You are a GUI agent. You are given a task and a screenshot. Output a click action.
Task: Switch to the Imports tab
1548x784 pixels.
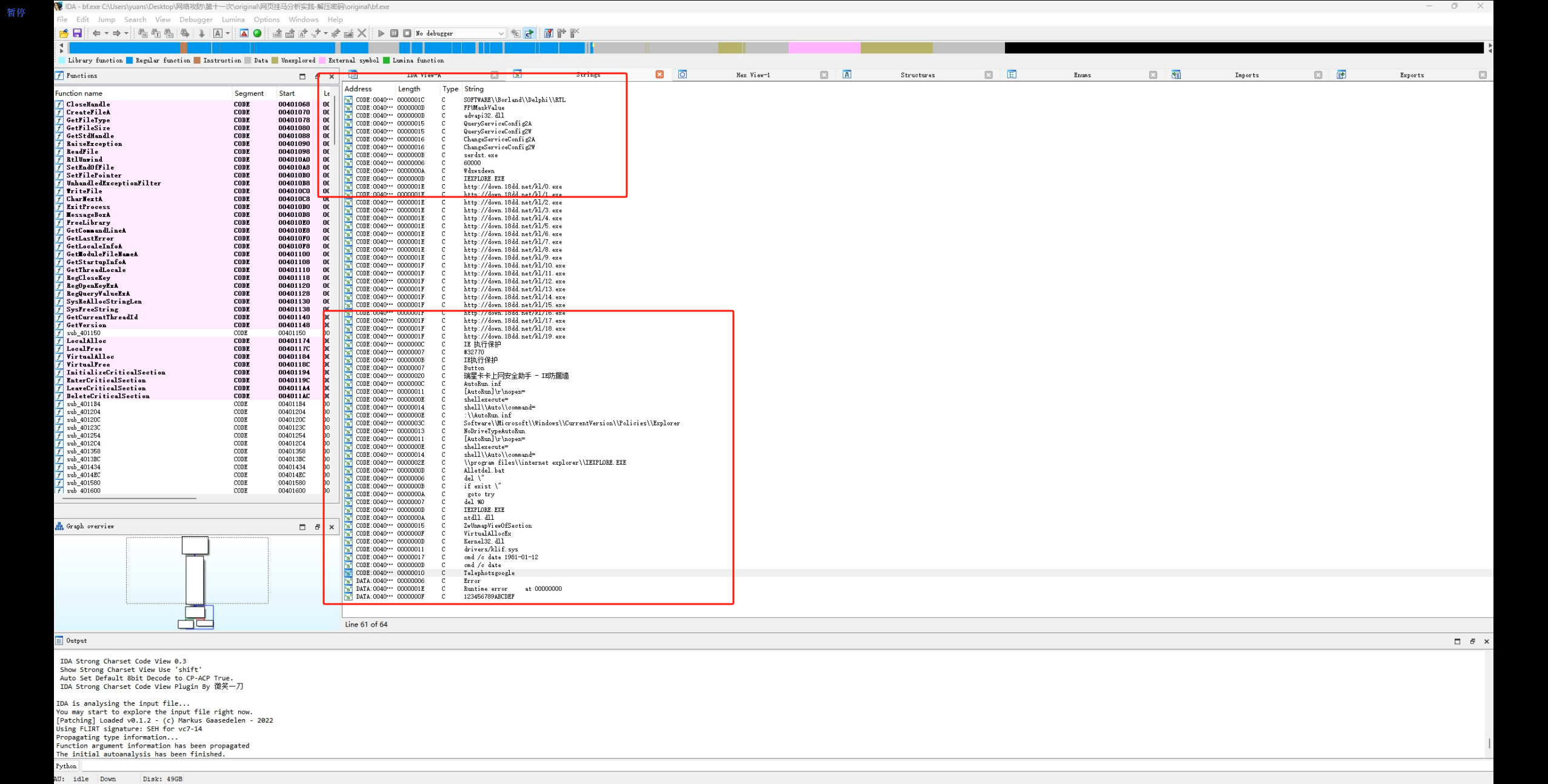coord(1246,75)
